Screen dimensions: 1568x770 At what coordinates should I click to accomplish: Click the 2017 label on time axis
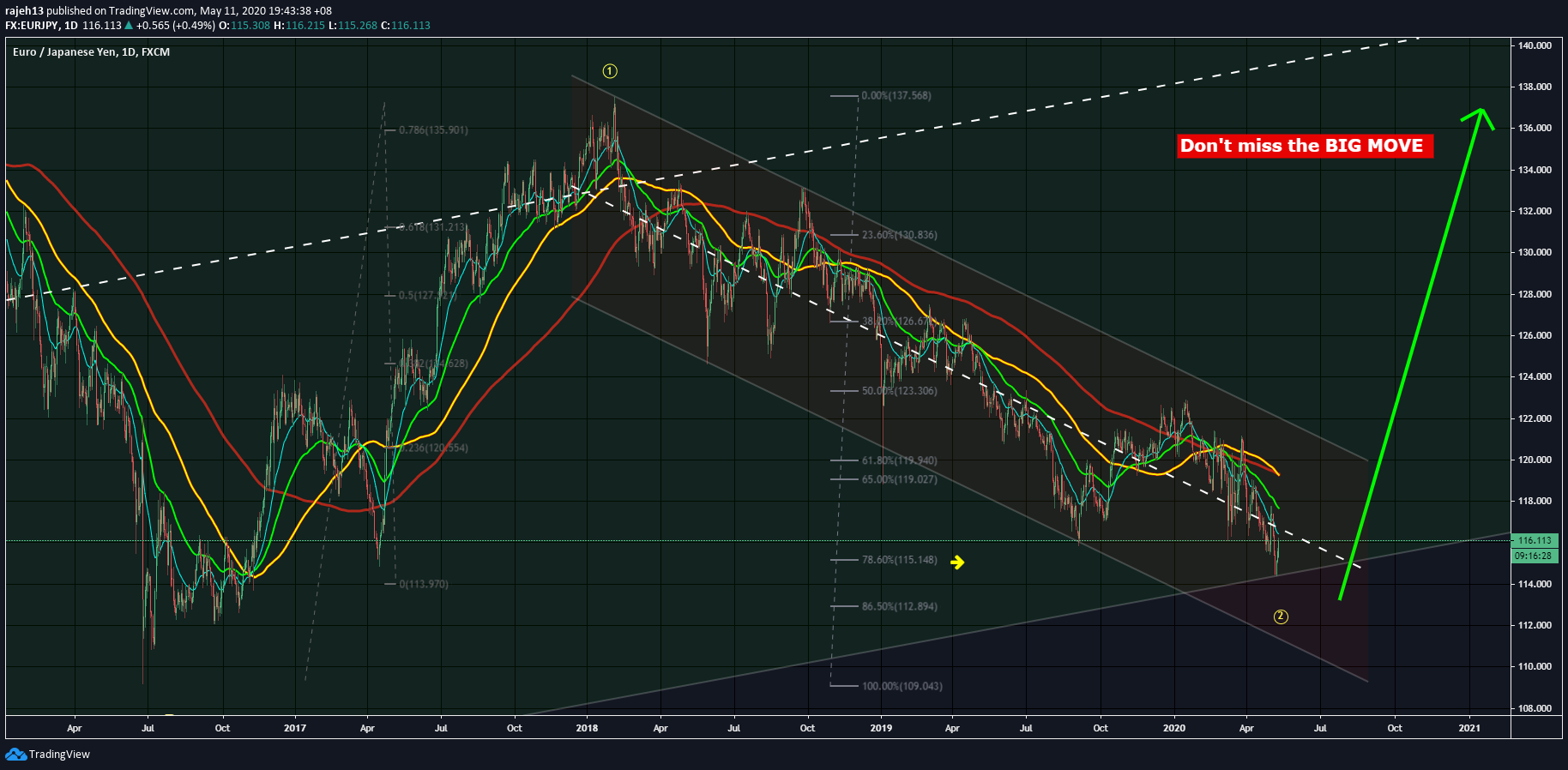[295, 728]
